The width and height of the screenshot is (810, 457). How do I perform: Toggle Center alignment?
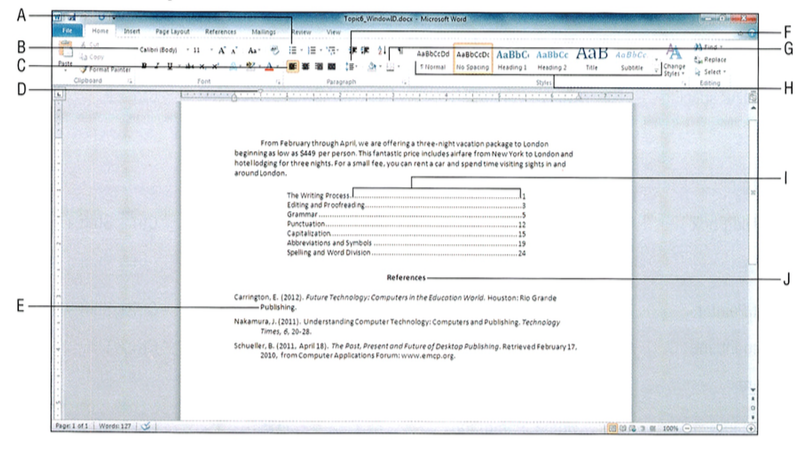click(x=306, y=66)
